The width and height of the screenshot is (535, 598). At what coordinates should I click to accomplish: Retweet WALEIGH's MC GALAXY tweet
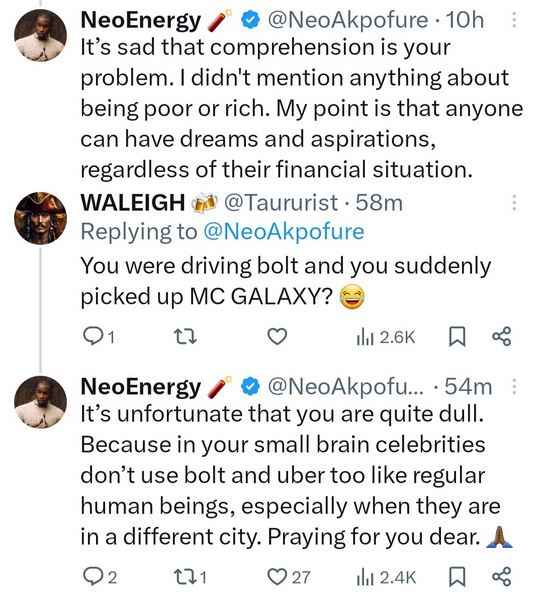coord(185,337)
